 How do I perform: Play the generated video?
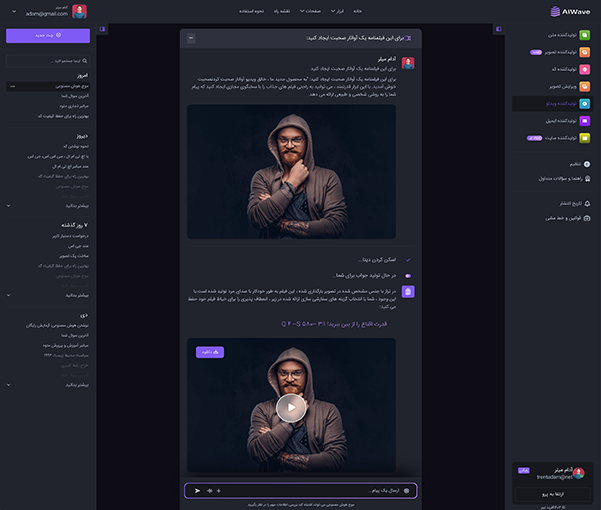[291, 408]
